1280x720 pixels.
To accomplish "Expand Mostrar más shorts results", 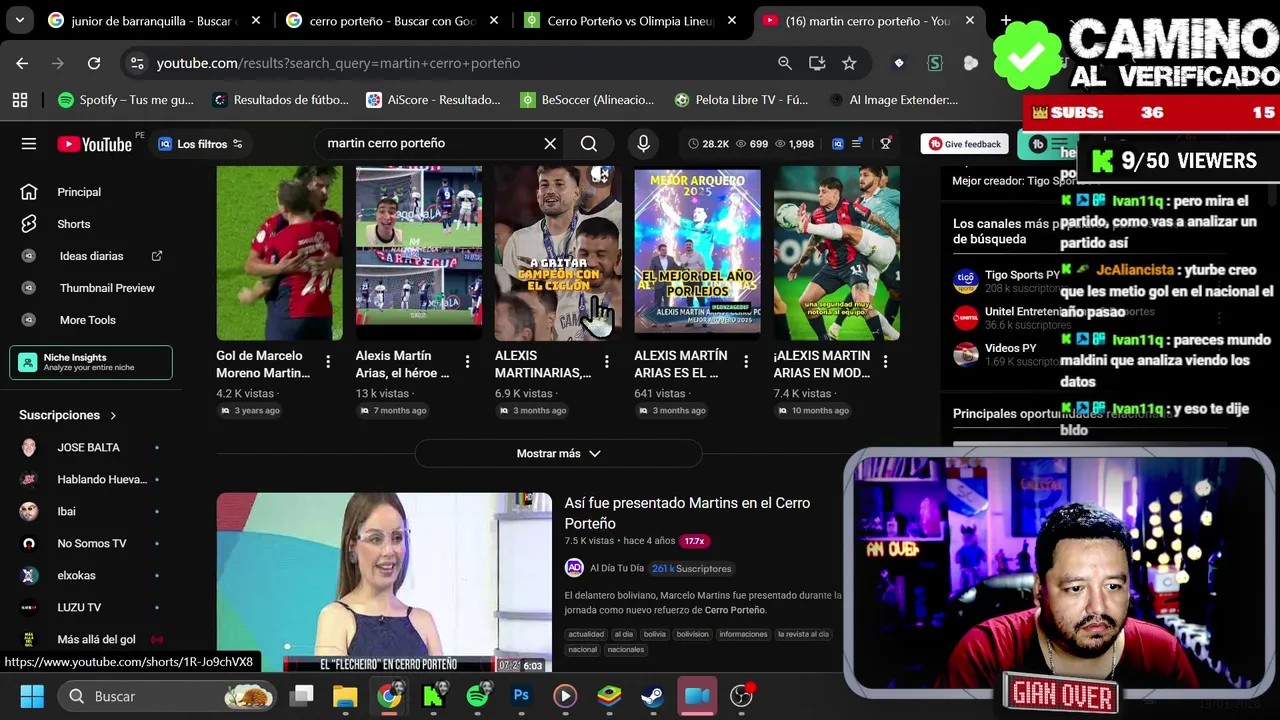I will coord(558,454).
